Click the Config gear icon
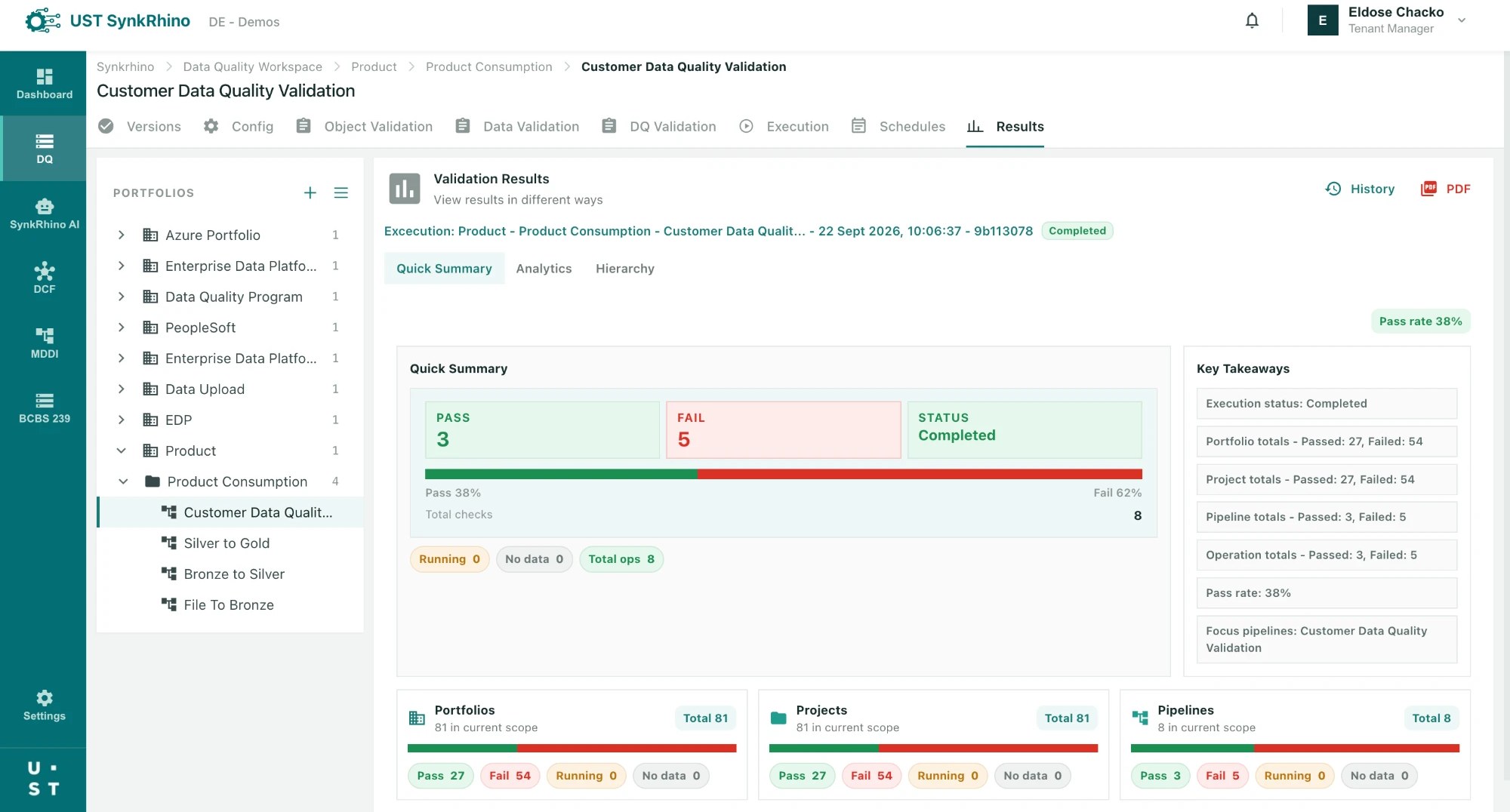This screenshot has width=1510, height=812. [211, 126]
